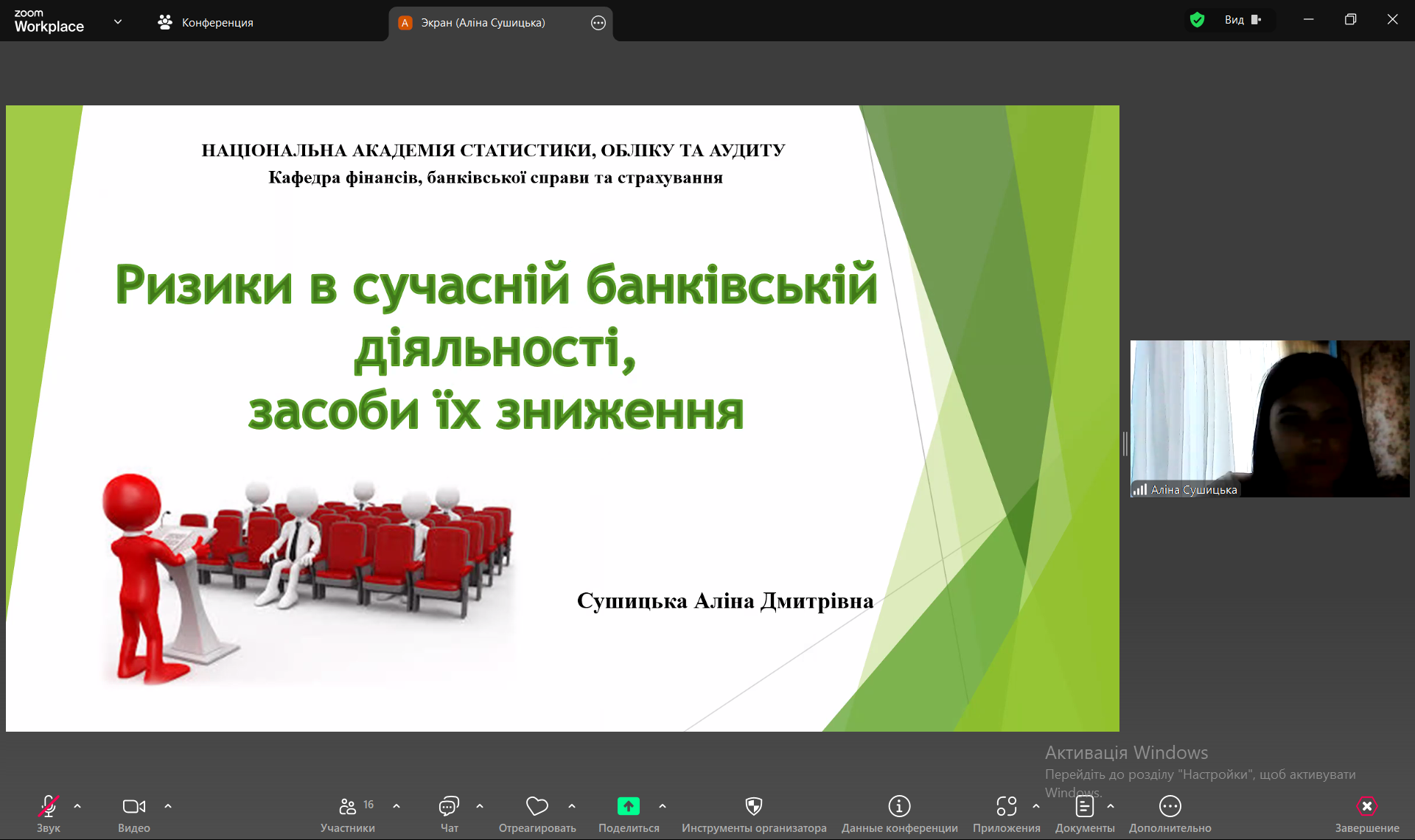Toggle the Video camera

coord(133,806)
